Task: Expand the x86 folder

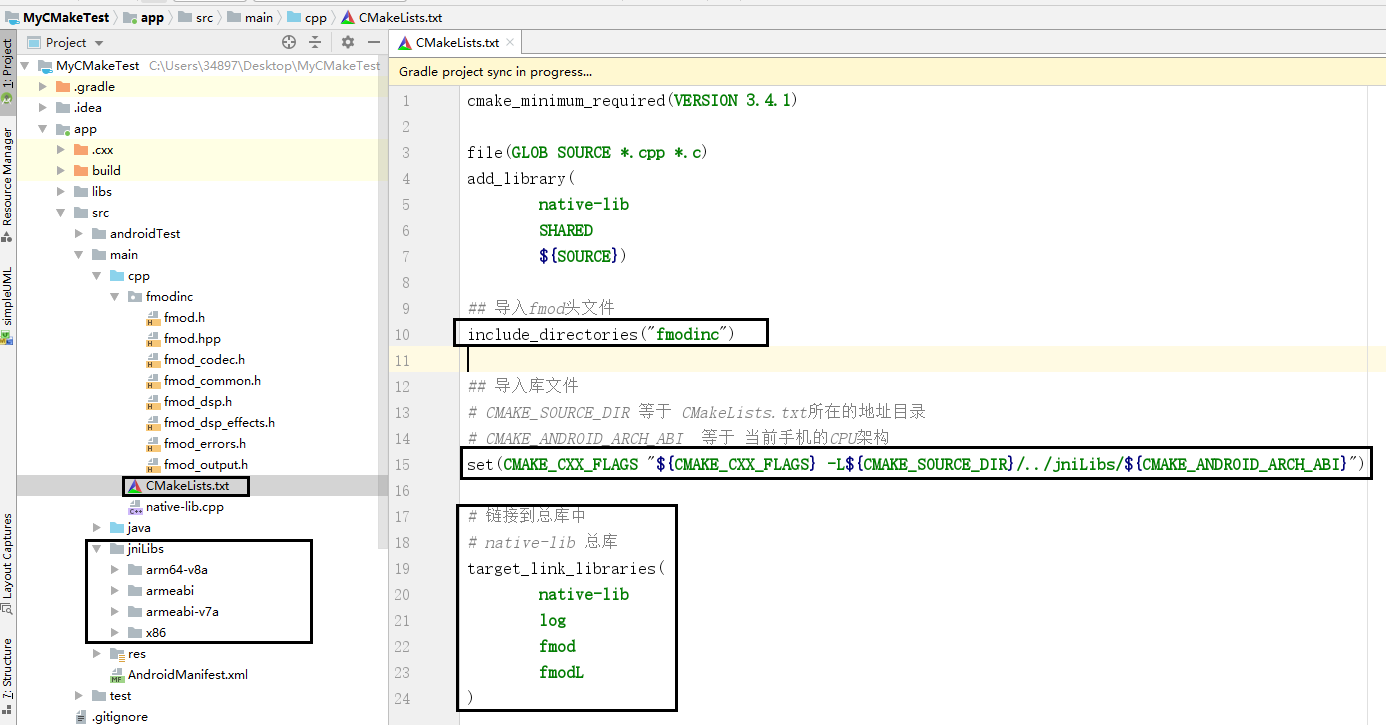Action: pyautogui.click(x=115, y=633)
